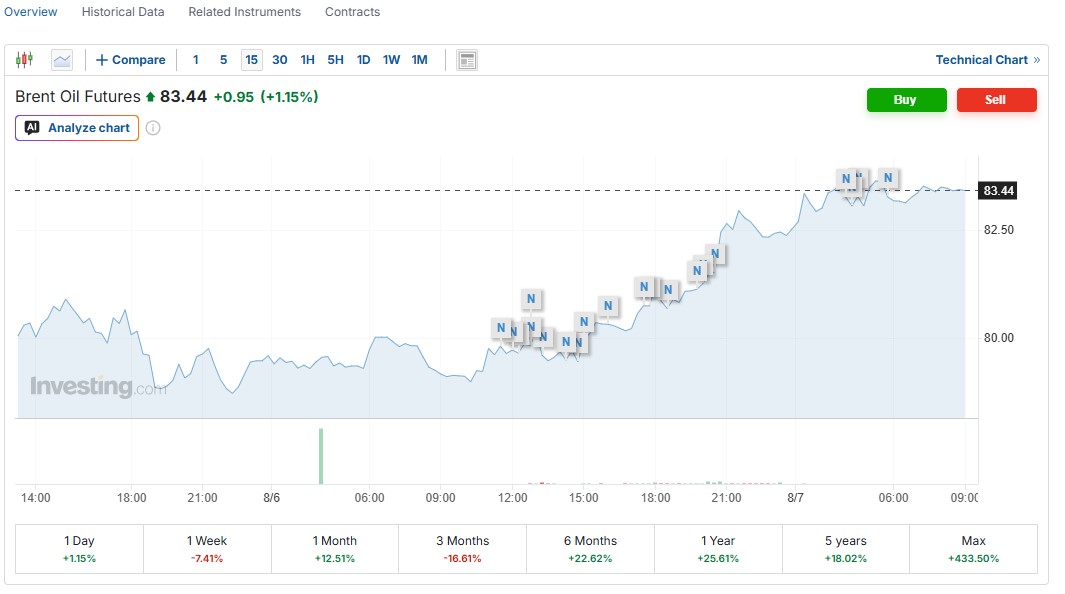The height and width of the screenshot is (594, 1065).
Task: Select the 30-minute interval
Action: tap(280, 60)
